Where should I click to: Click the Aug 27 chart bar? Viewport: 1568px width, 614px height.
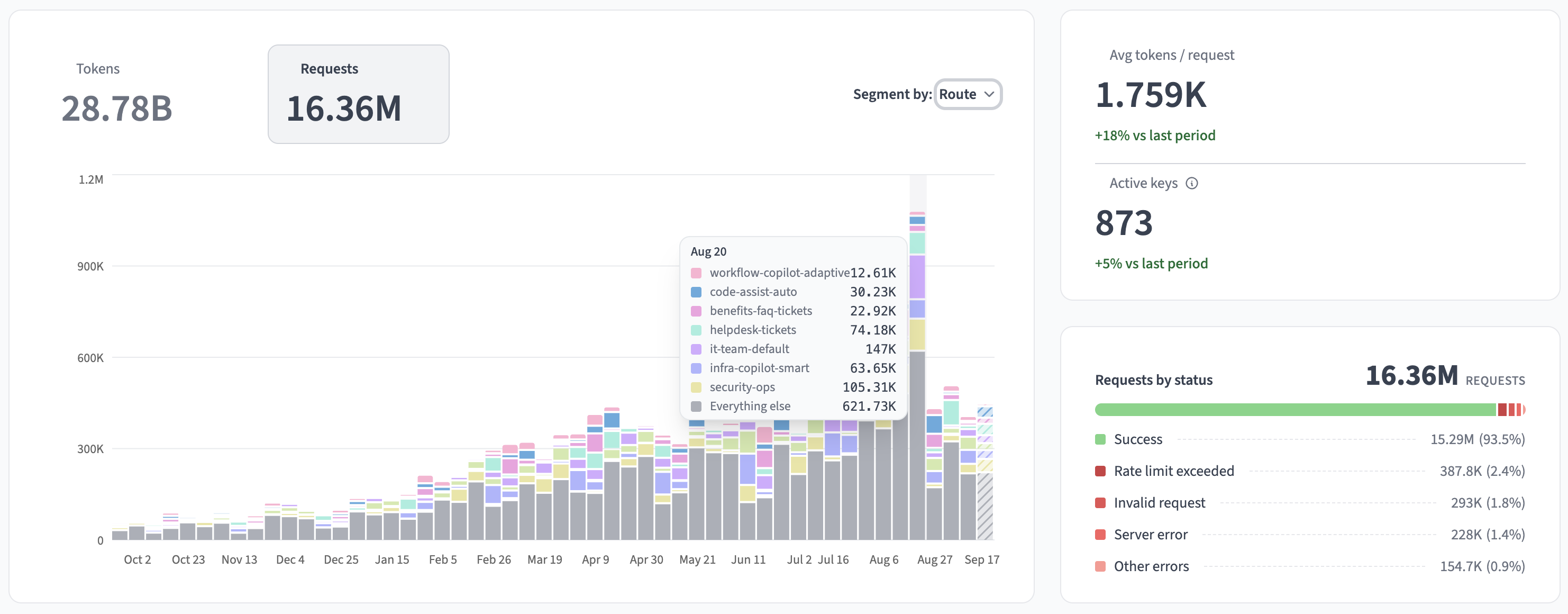pos(934,474)
